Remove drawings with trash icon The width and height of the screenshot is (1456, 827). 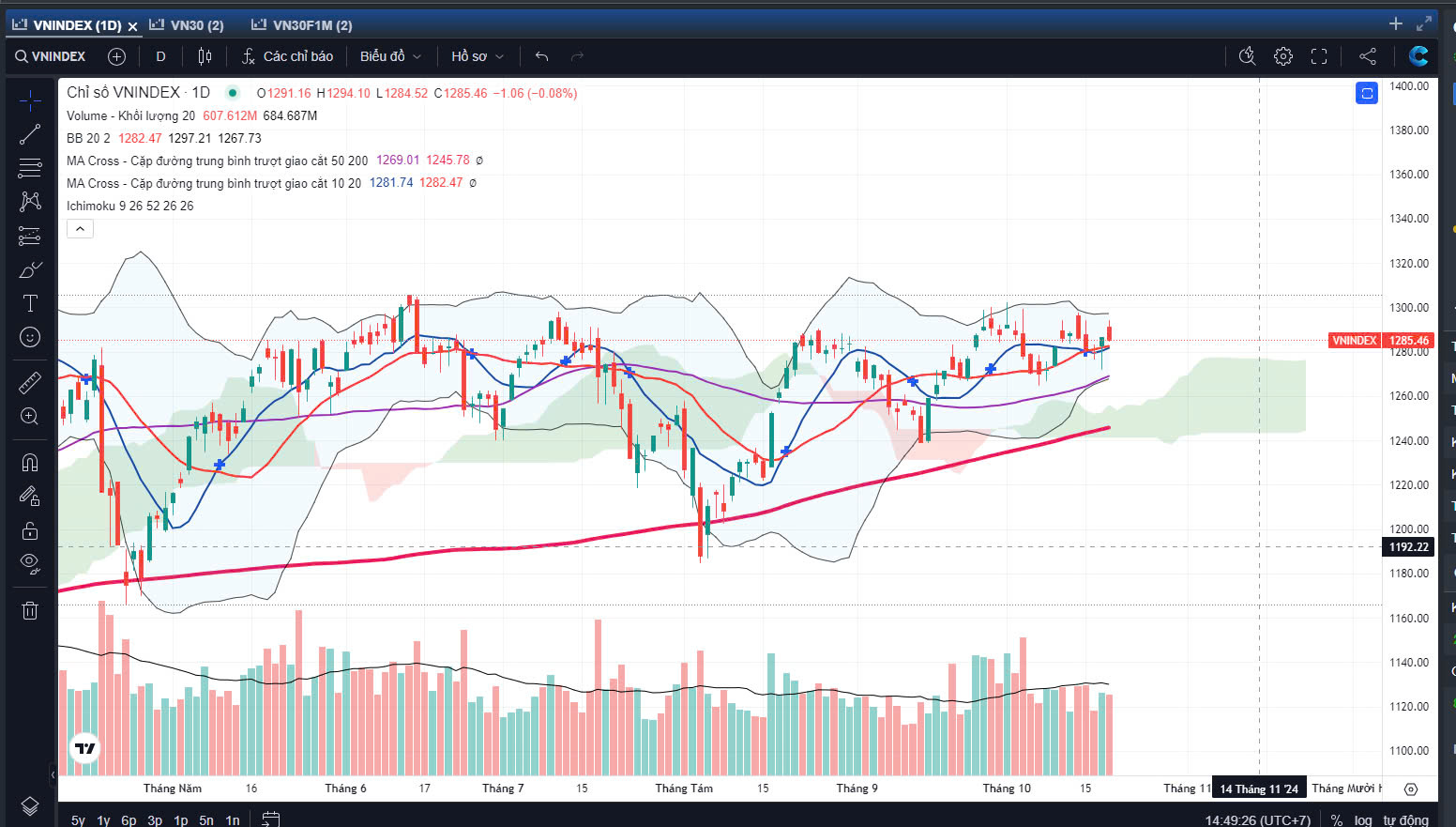click(x=30, y=610)
